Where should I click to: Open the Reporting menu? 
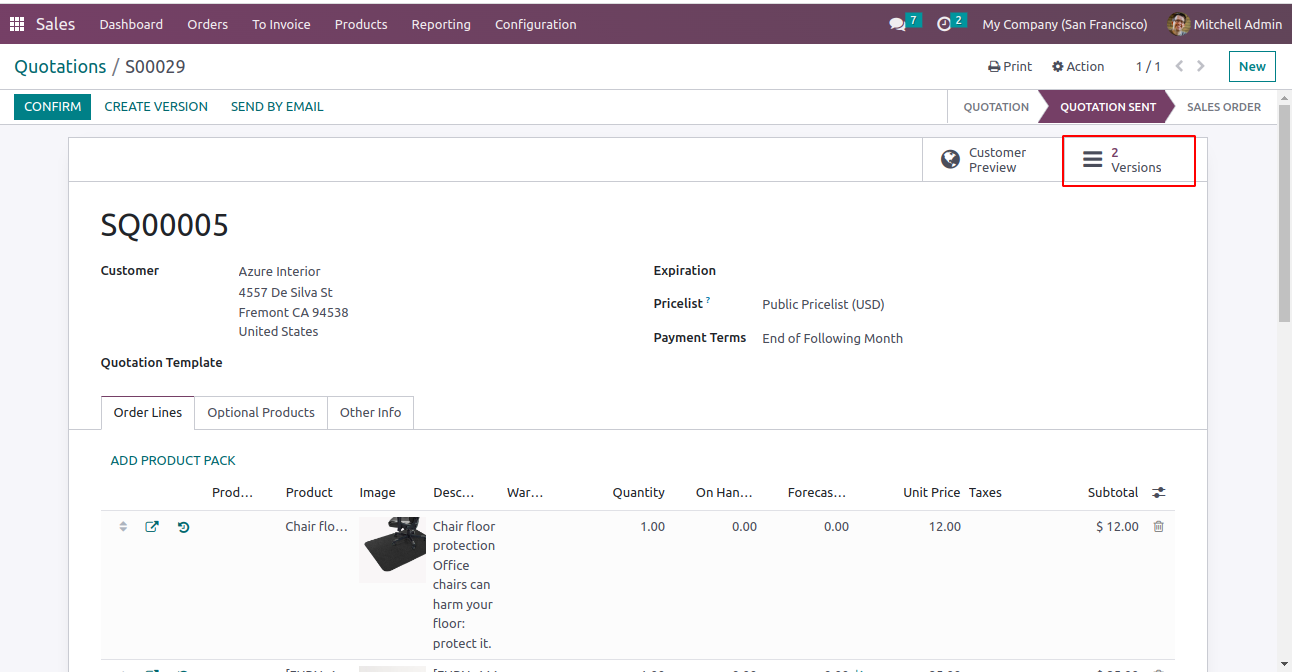[x=441, y=24]
